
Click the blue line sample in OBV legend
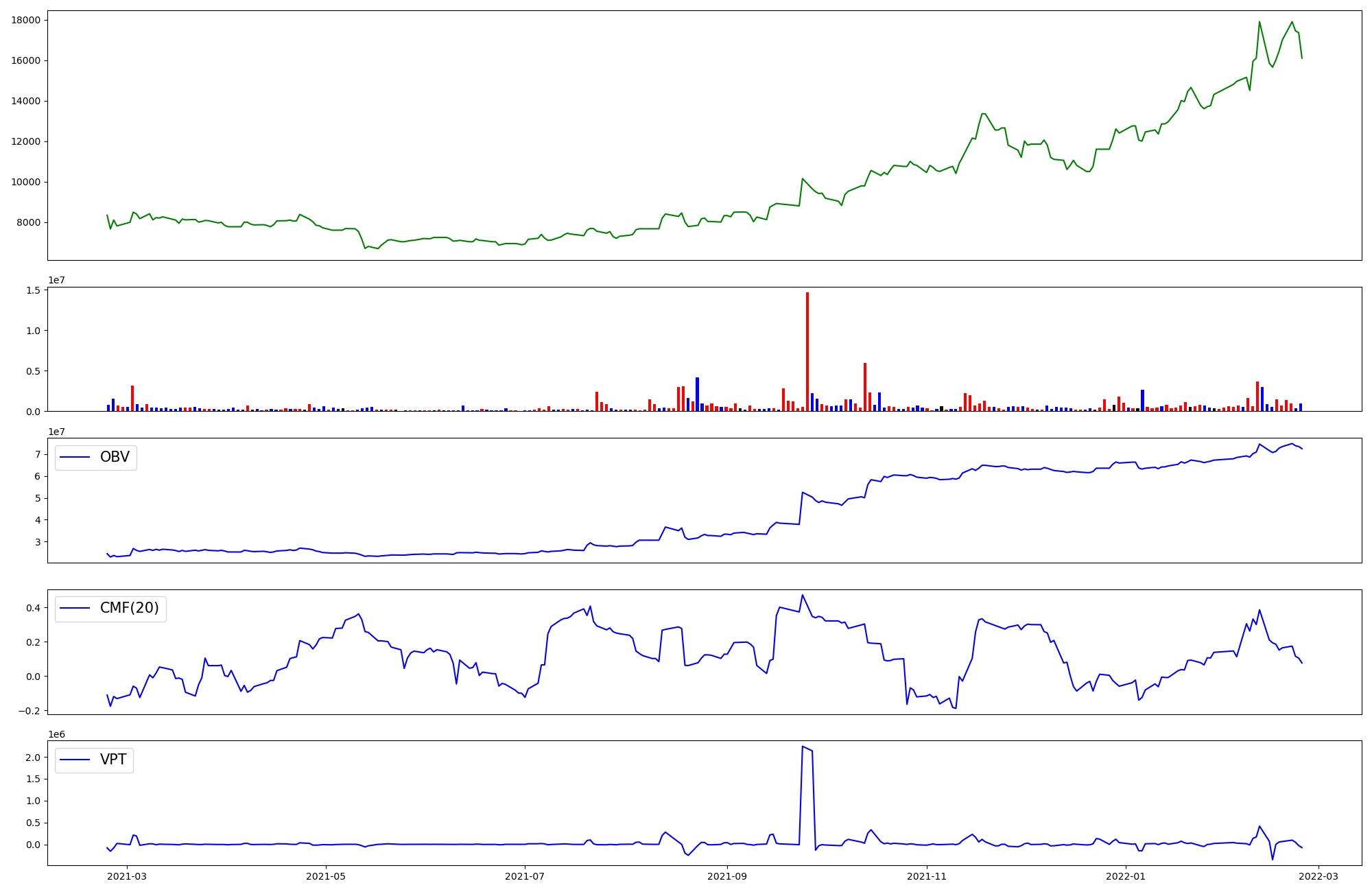75,458
